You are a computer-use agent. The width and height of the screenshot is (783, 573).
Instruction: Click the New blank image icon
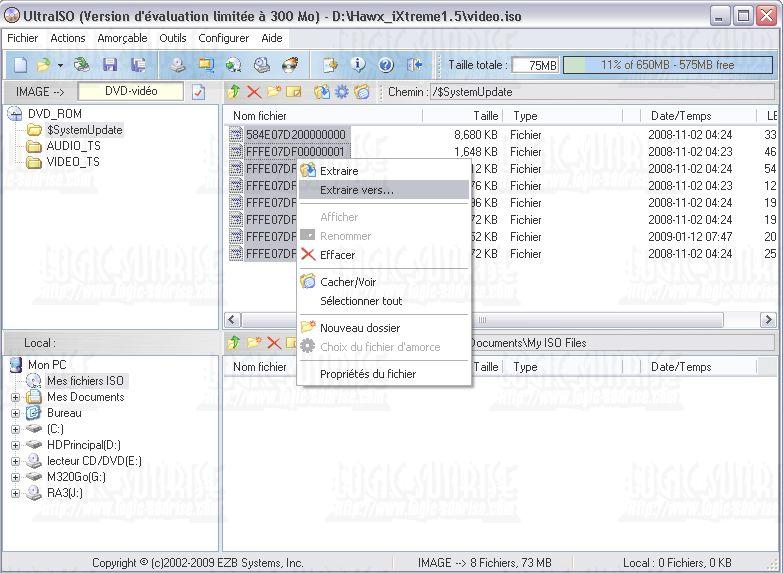[20, 65]
